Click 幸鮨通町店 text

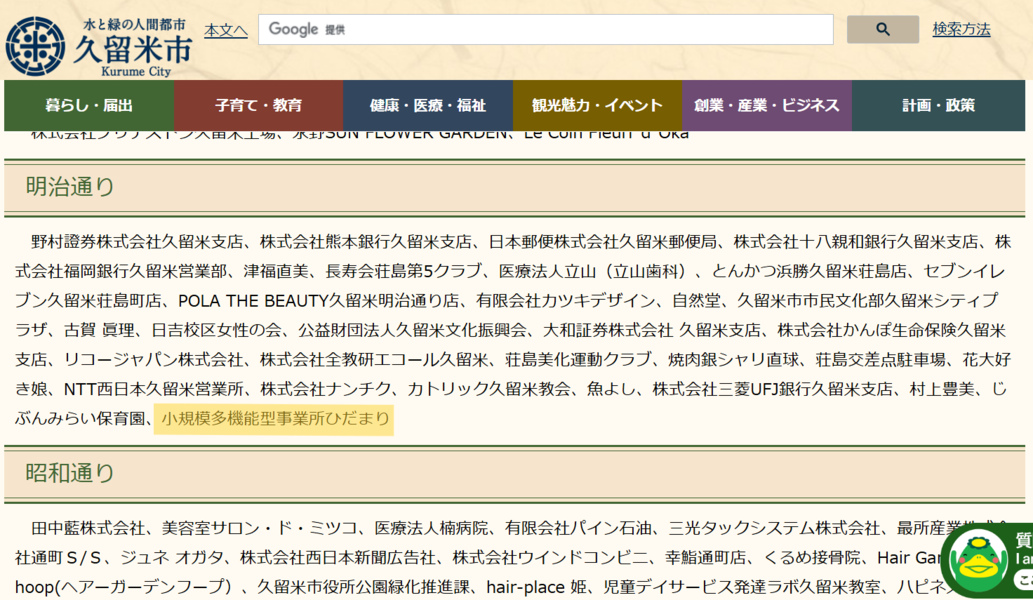706,558
